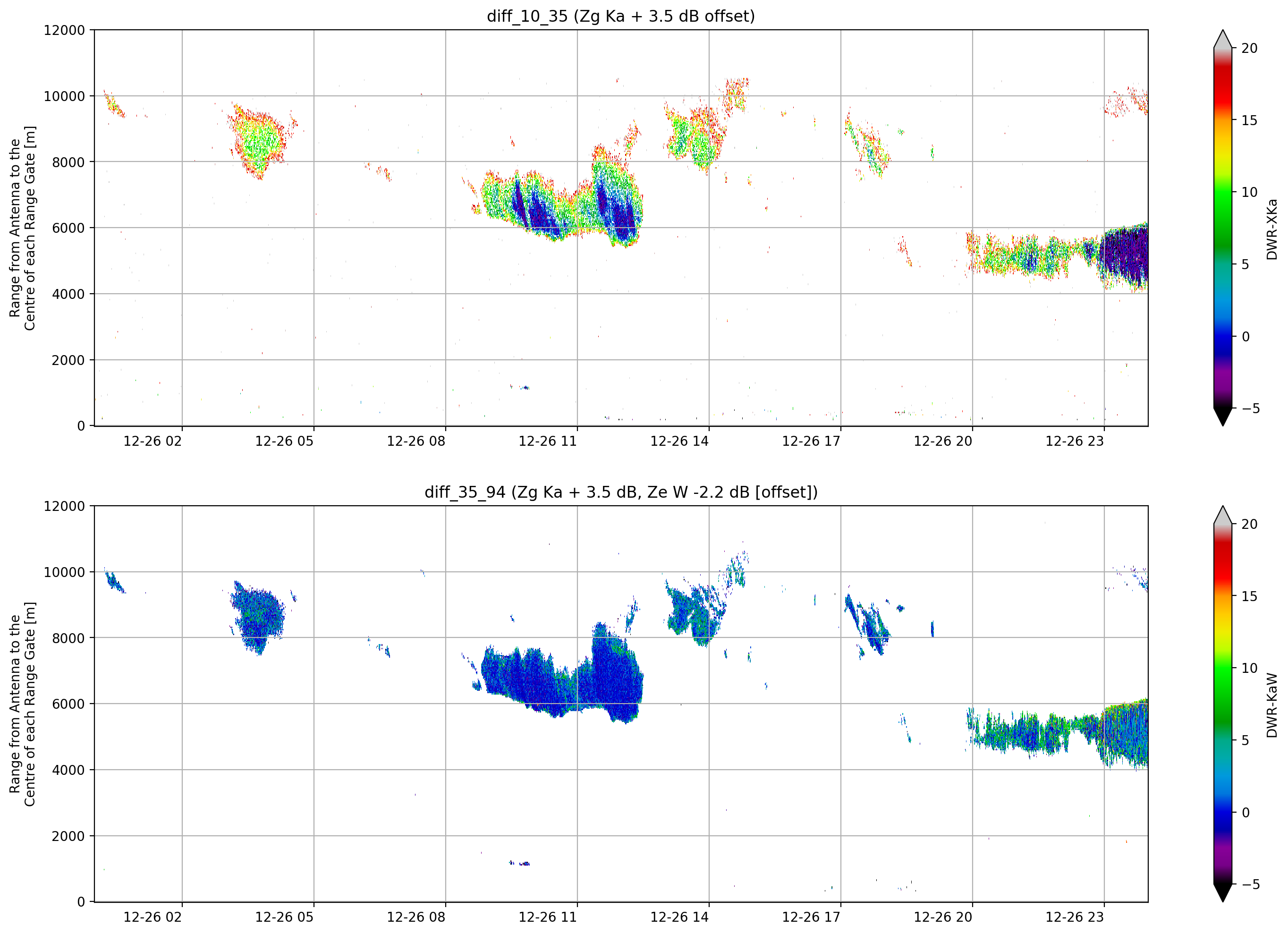The image size is (1288, 934).
Task: Click the 12-26 05 x-tick under diff_35_94 plot
Action: (x=285, y=917)
